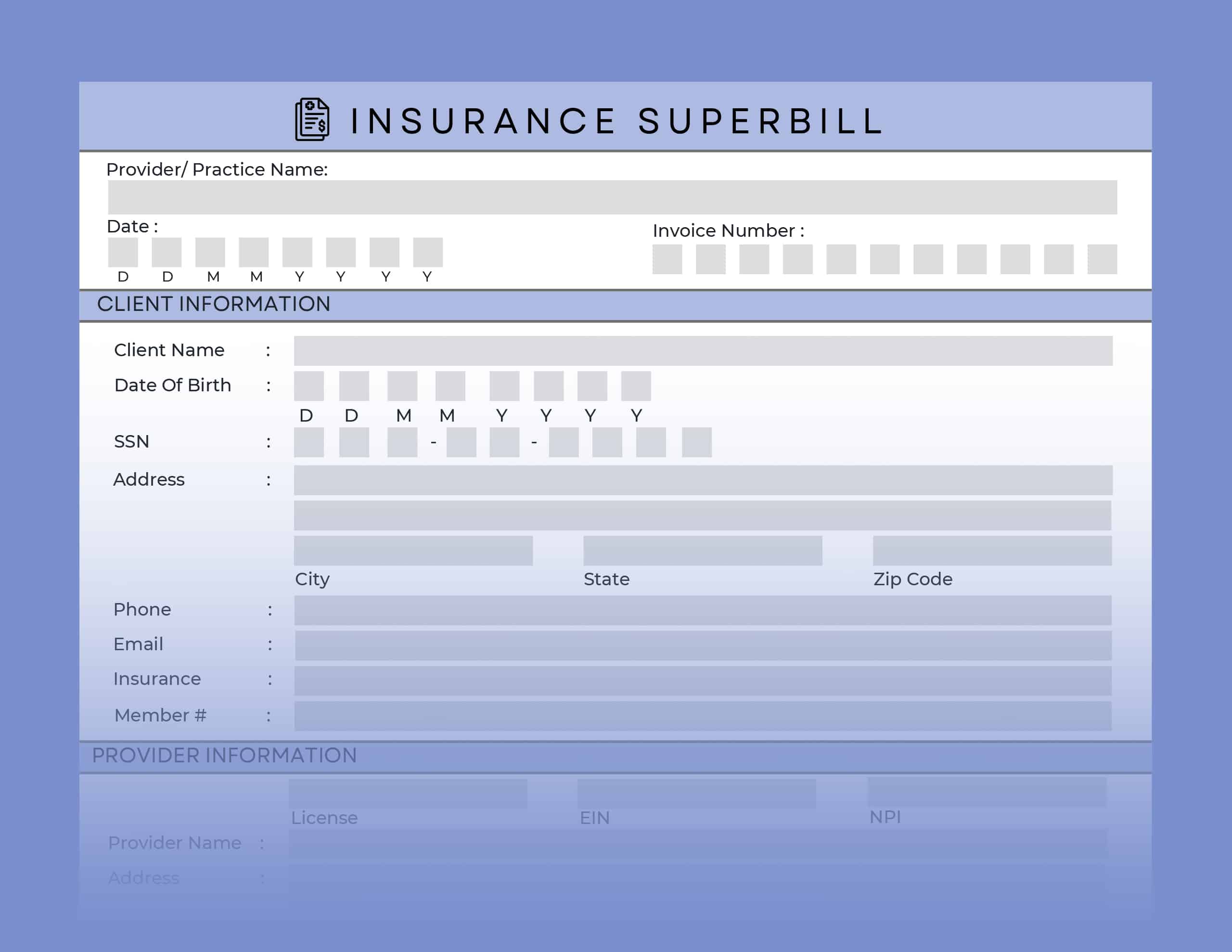Click the Provider Name input field

tap(698, 844)
